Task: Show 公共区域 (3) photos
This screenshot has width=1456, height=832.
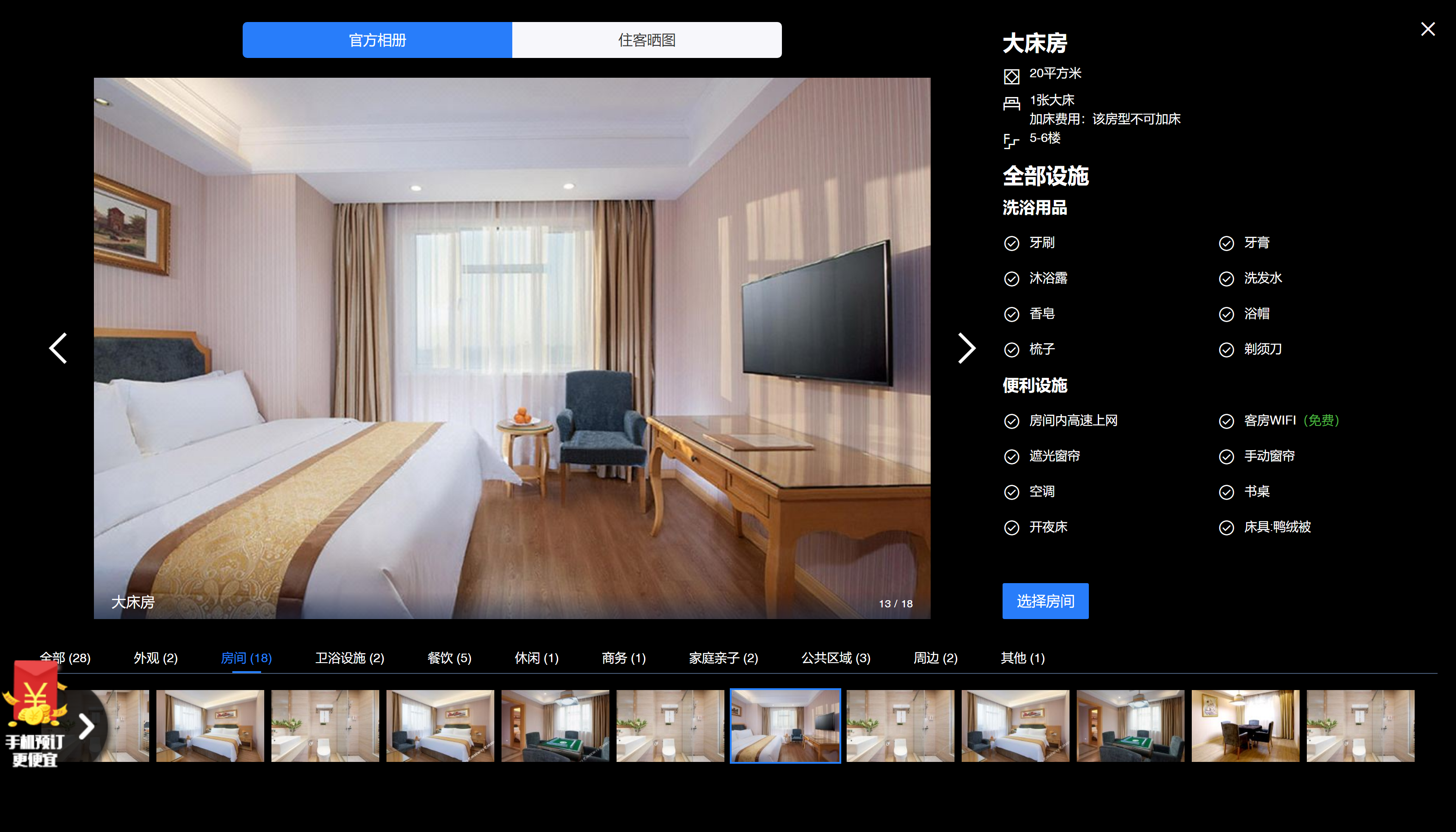Action: [835, 658]
